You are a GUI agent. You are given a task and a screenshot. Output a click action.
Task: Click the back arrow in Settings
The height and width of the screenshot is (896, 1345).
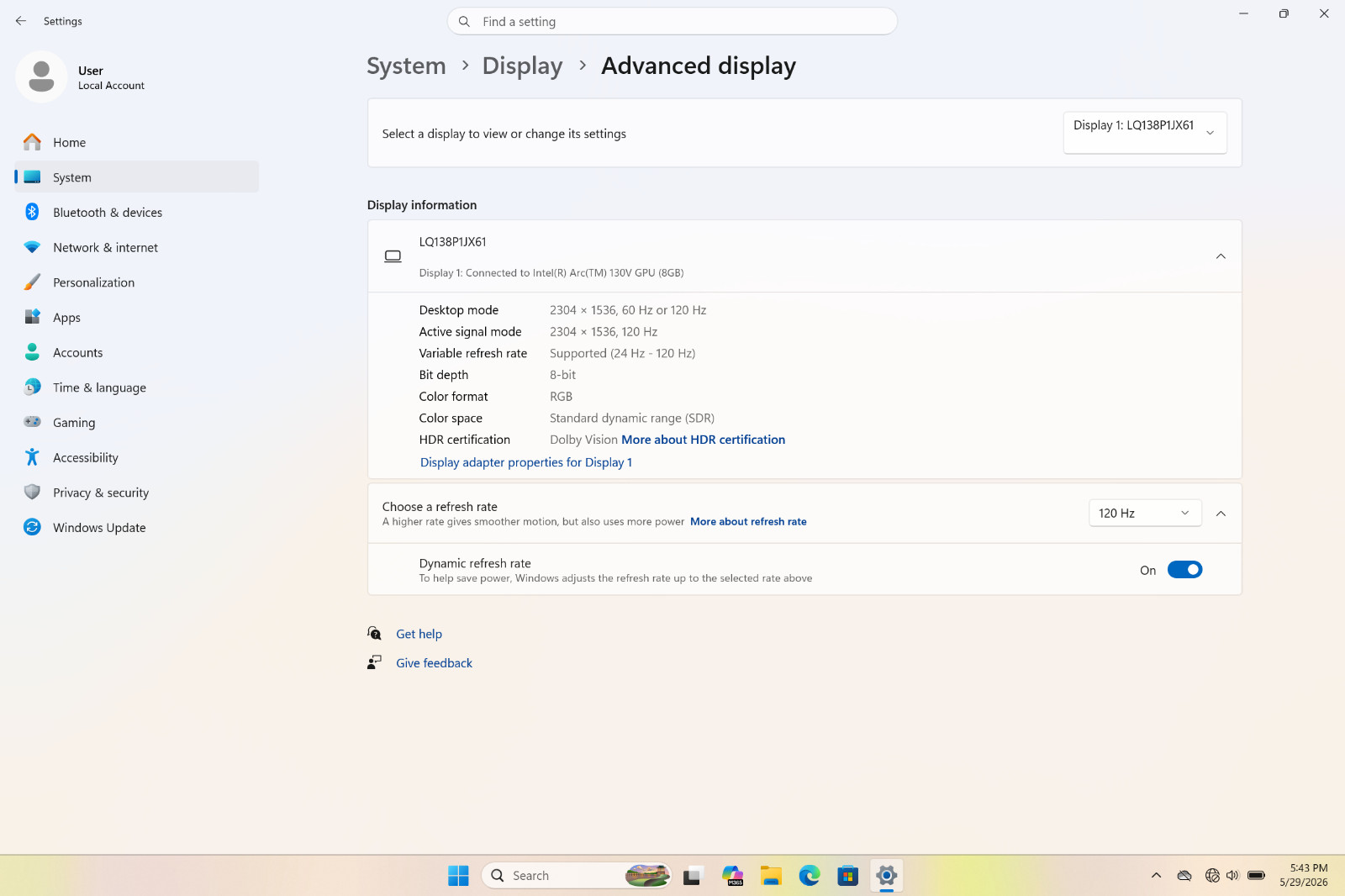tap(21, 21)
